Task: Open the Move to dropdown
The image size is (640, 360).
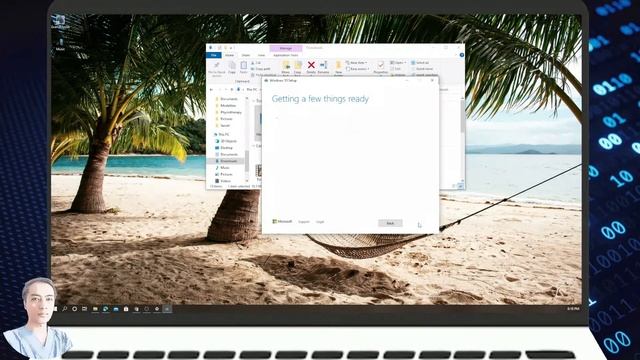Action: pyautogui.click(x=286, y=68)
